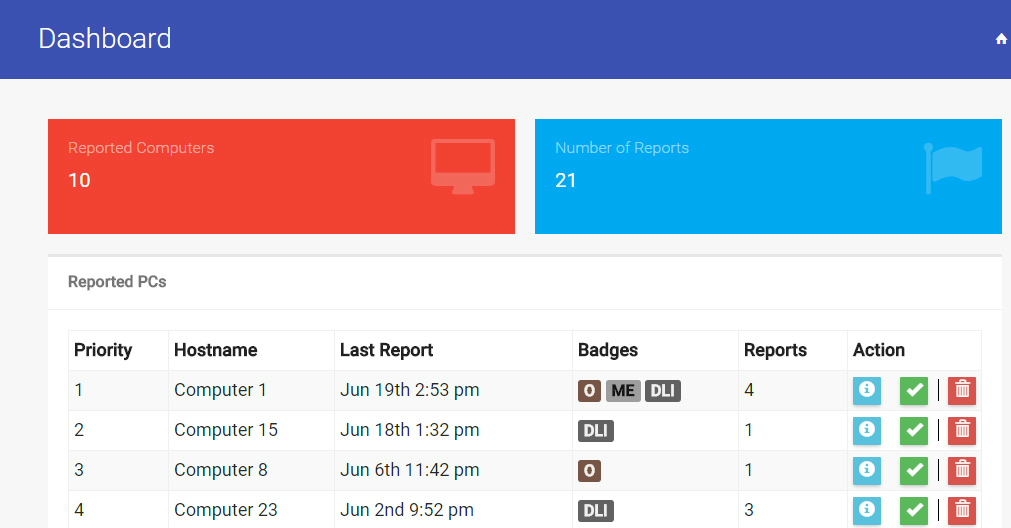Delete Computer 1 using trash icon
Image resolution: width=1011 pixels, height=528 pixels.
click(962, 390)
